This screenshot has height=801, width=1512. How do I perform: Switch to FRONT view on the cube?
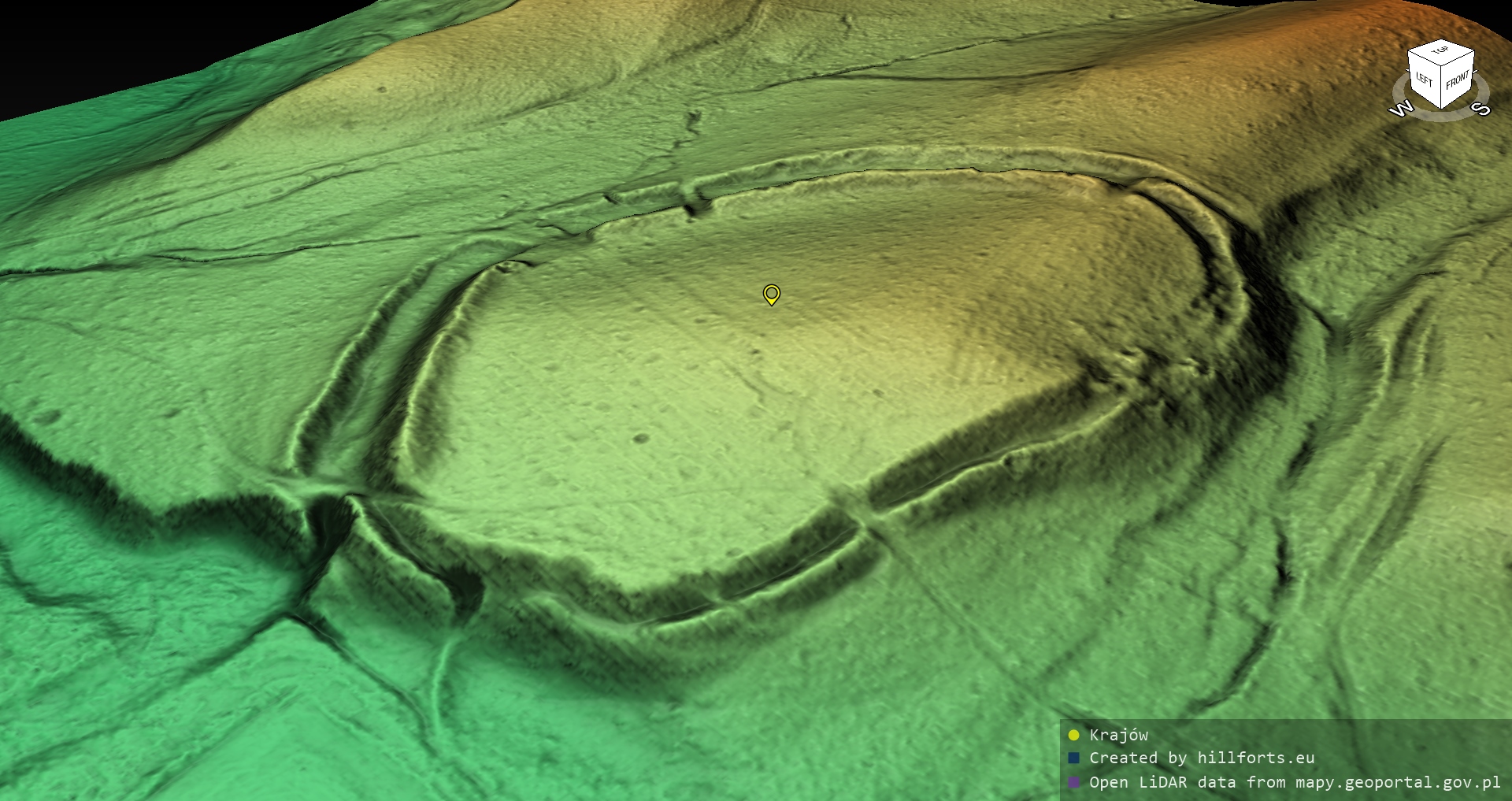1457,80
